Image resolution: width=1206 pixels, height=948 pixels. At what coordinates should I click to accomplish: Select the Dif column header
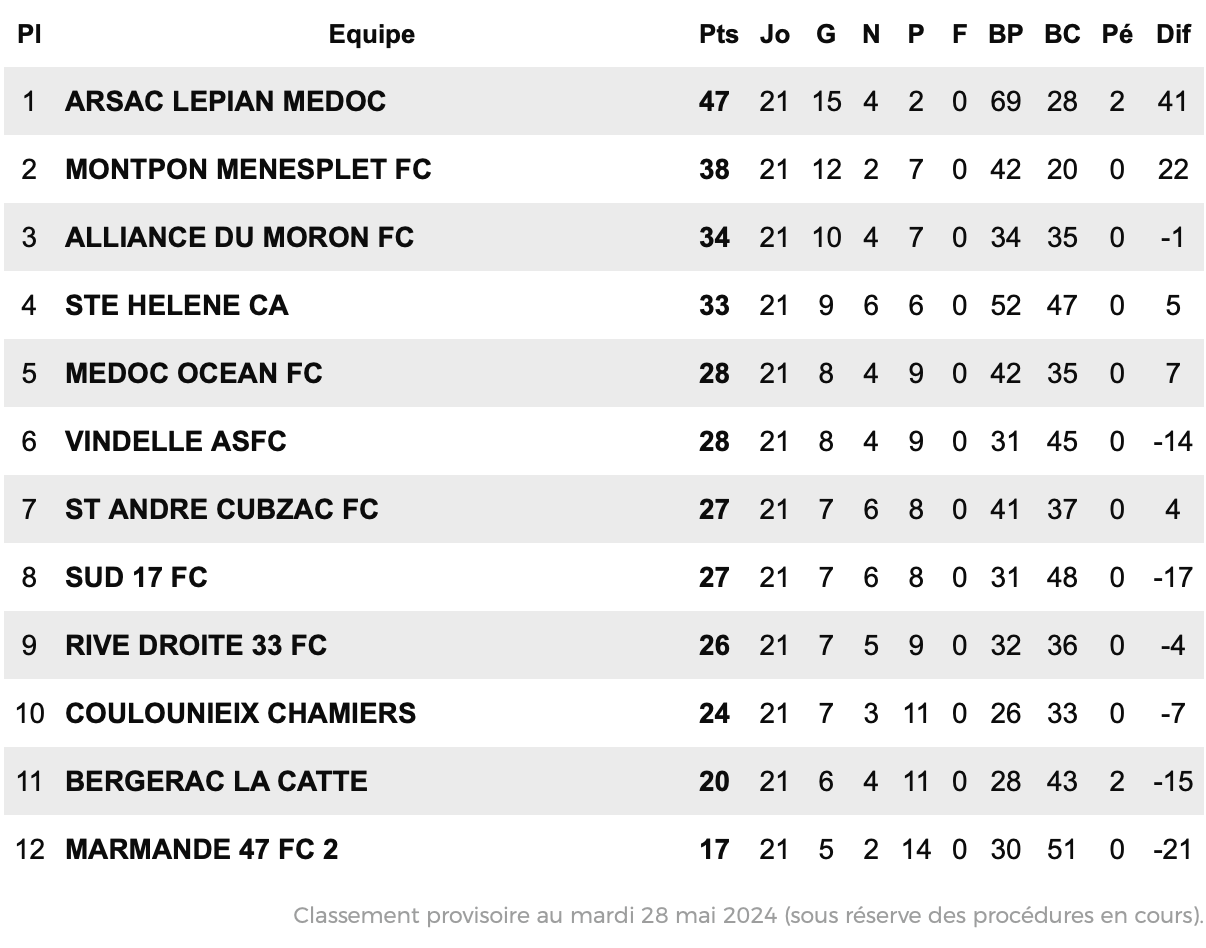[1173, 34]
